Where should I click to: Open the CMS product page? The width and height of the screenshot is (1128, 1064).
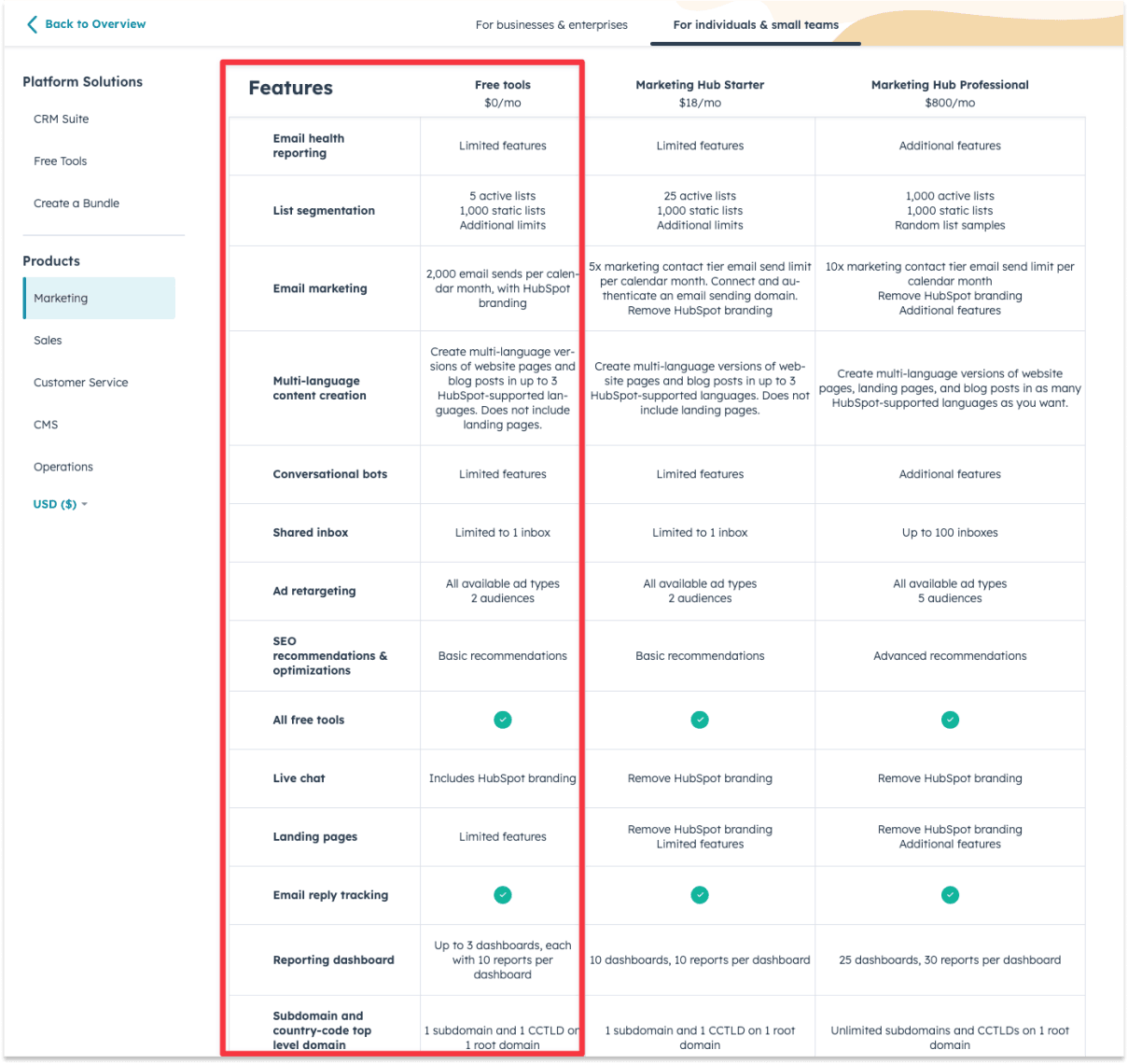[46, 424]
